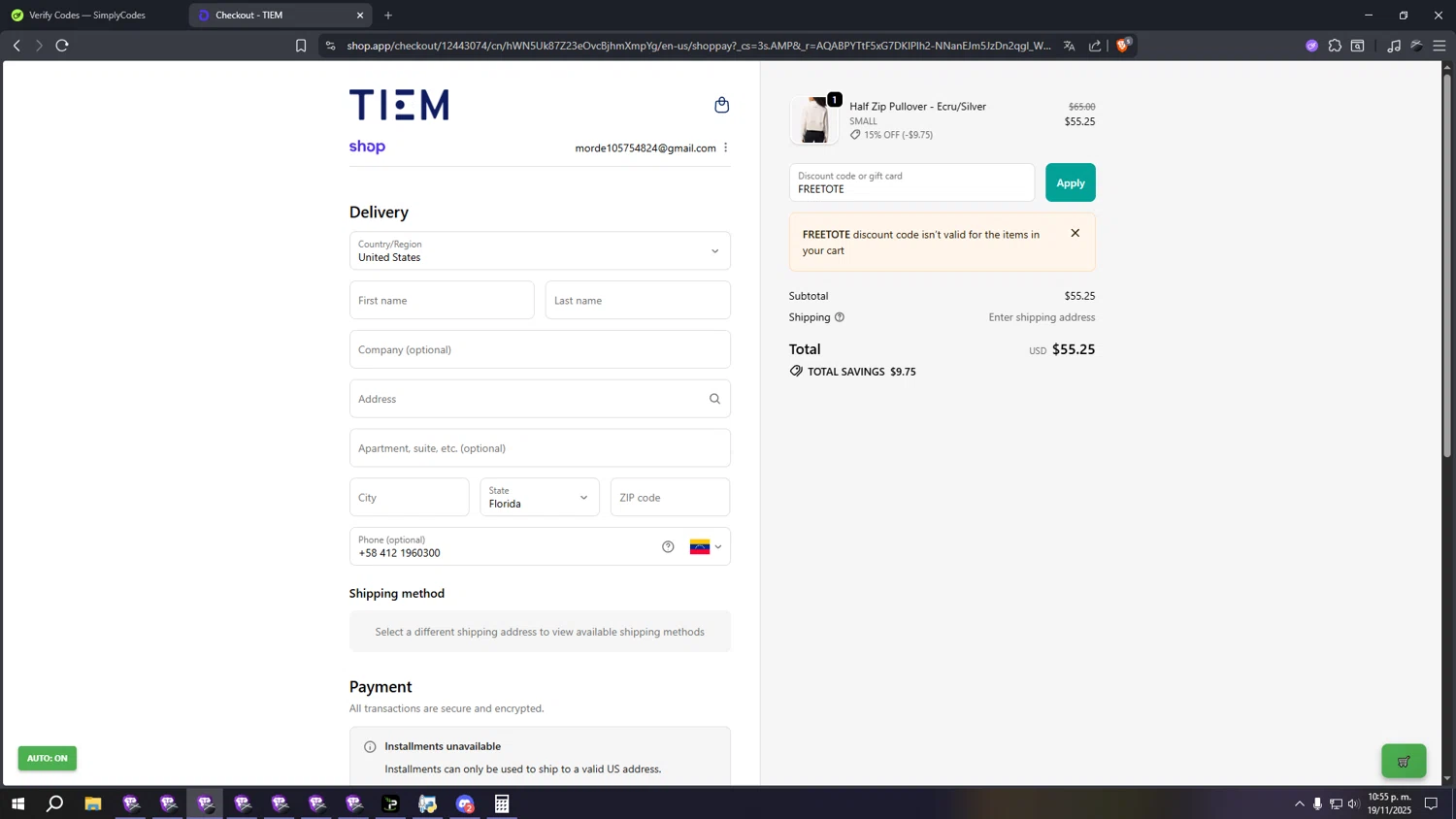
Task: Click the discount code field with FREETOTE
Action: [911, 182]
